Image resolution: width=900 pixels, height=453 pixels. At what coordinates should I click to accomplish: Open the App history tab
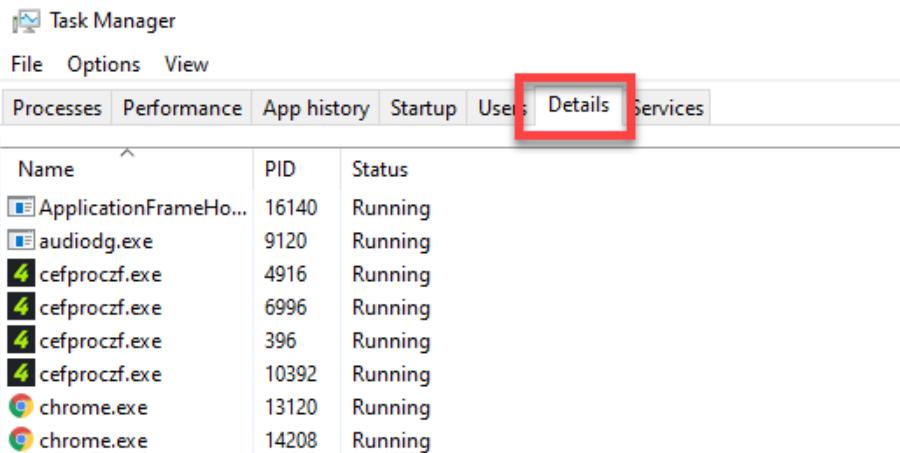click(316, 108)
